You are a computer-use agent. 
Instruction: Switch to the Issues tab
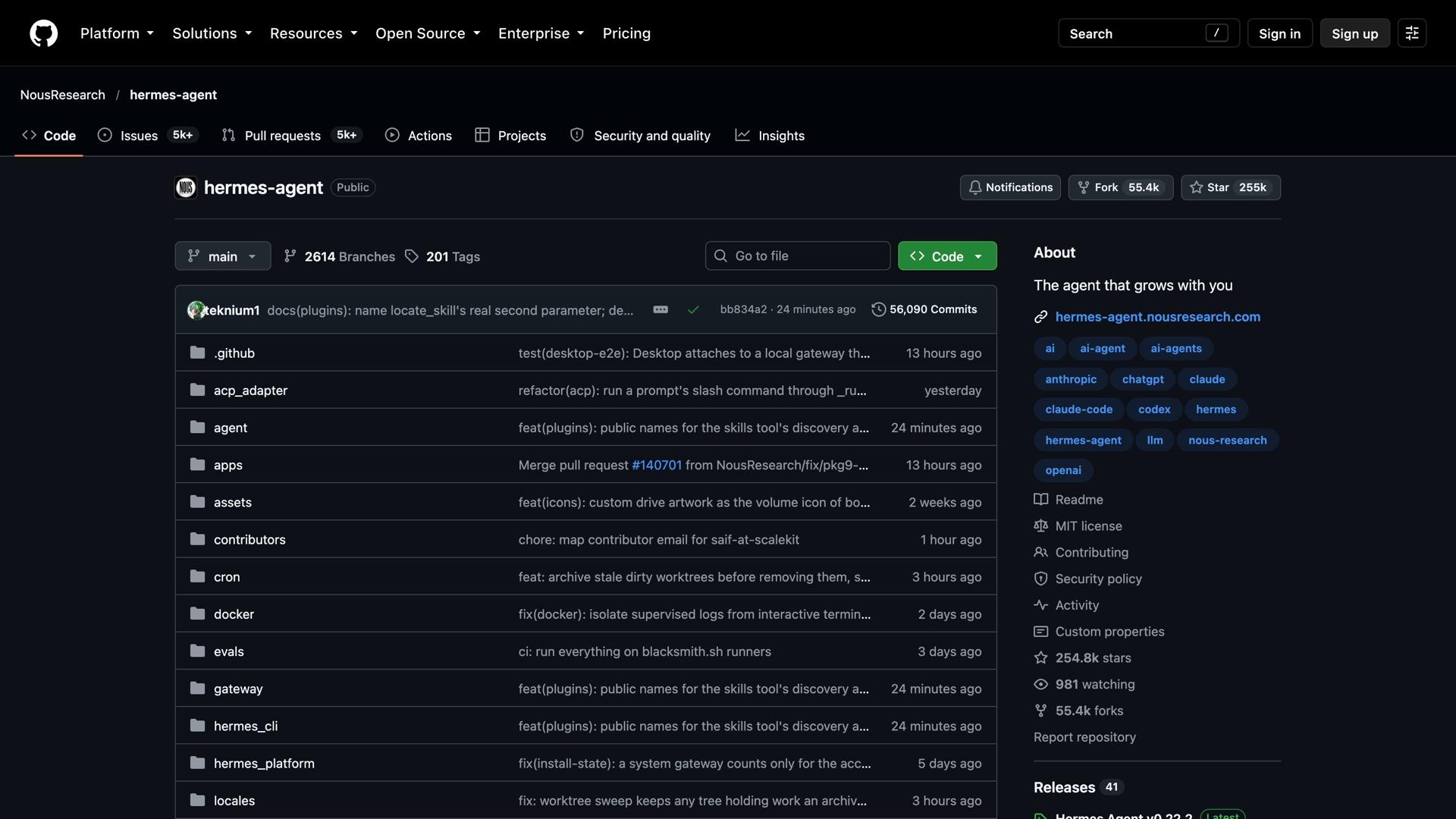[x=148, y=135]
